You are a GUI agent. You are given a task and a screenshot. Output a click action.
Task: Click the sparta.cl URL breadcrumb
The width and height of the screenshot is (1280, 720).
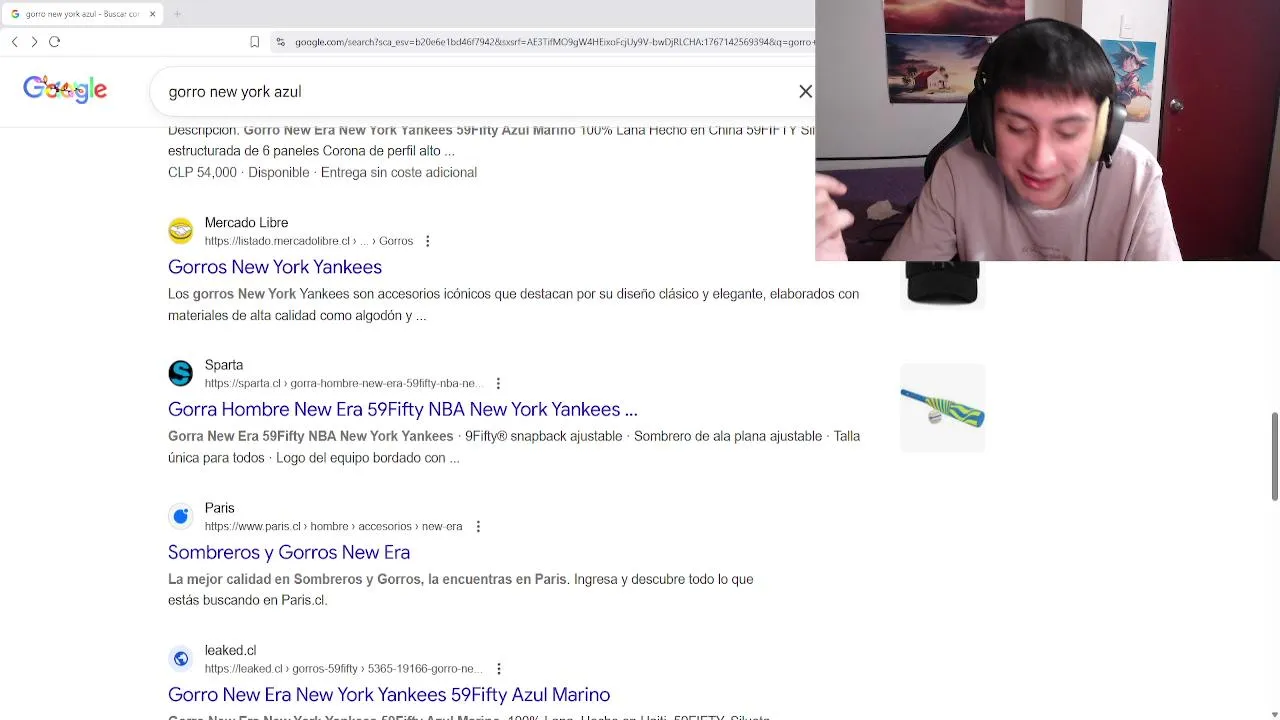tap(344, 383)
